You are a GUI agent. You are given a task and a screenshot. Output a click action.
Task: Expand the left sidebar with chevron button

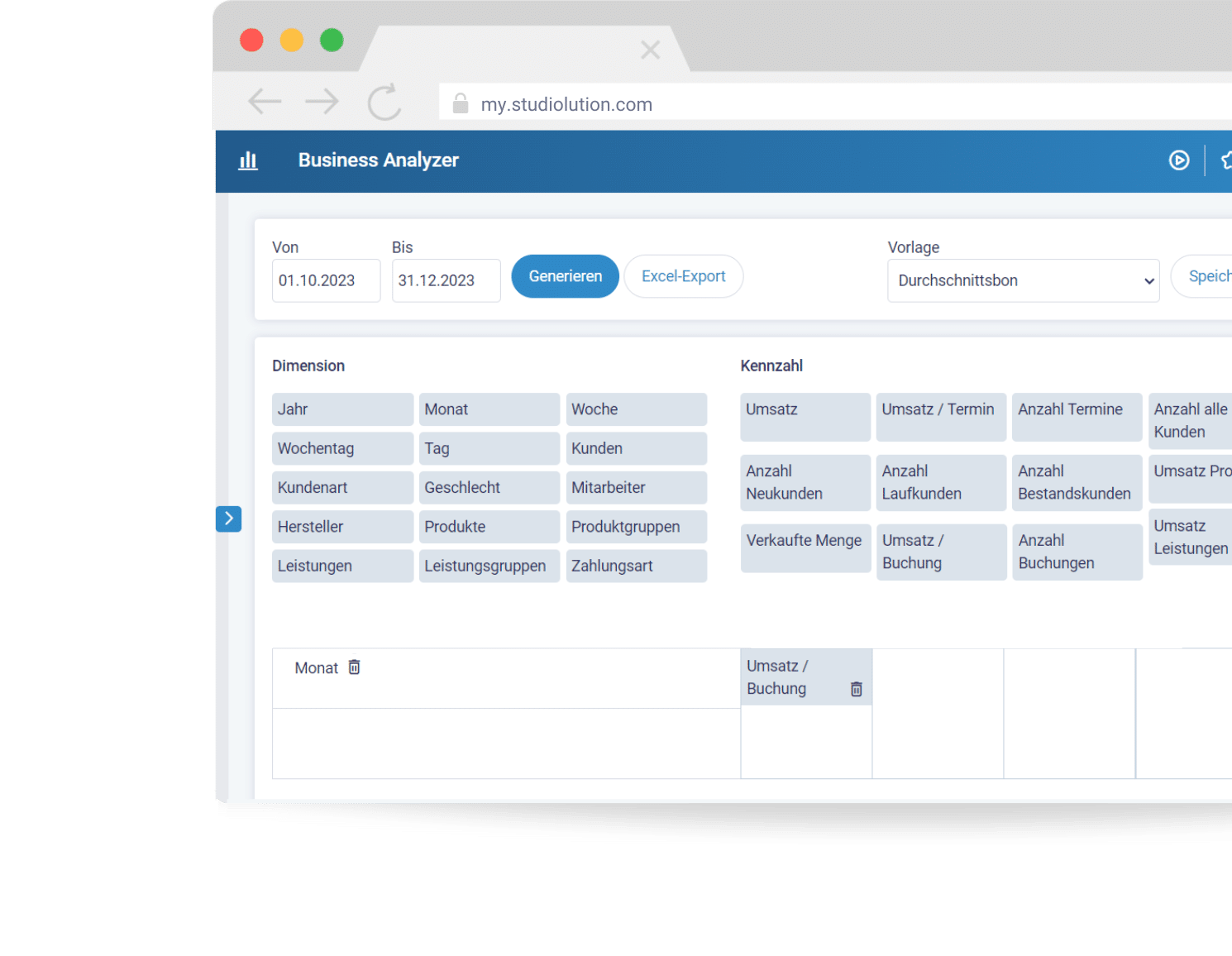(x=228, y=519)
